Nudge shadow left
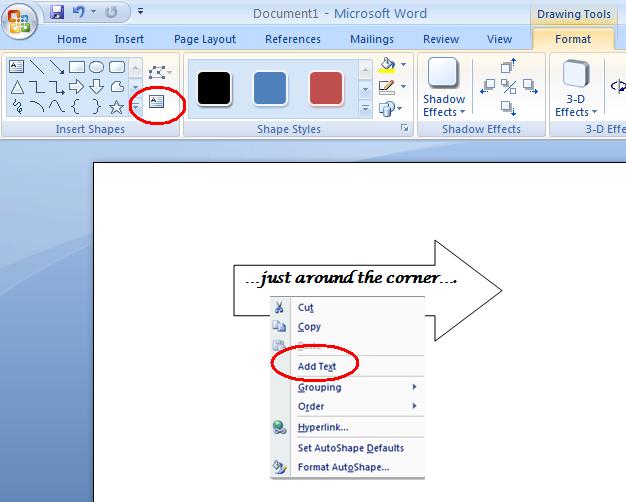 (487, 86)
